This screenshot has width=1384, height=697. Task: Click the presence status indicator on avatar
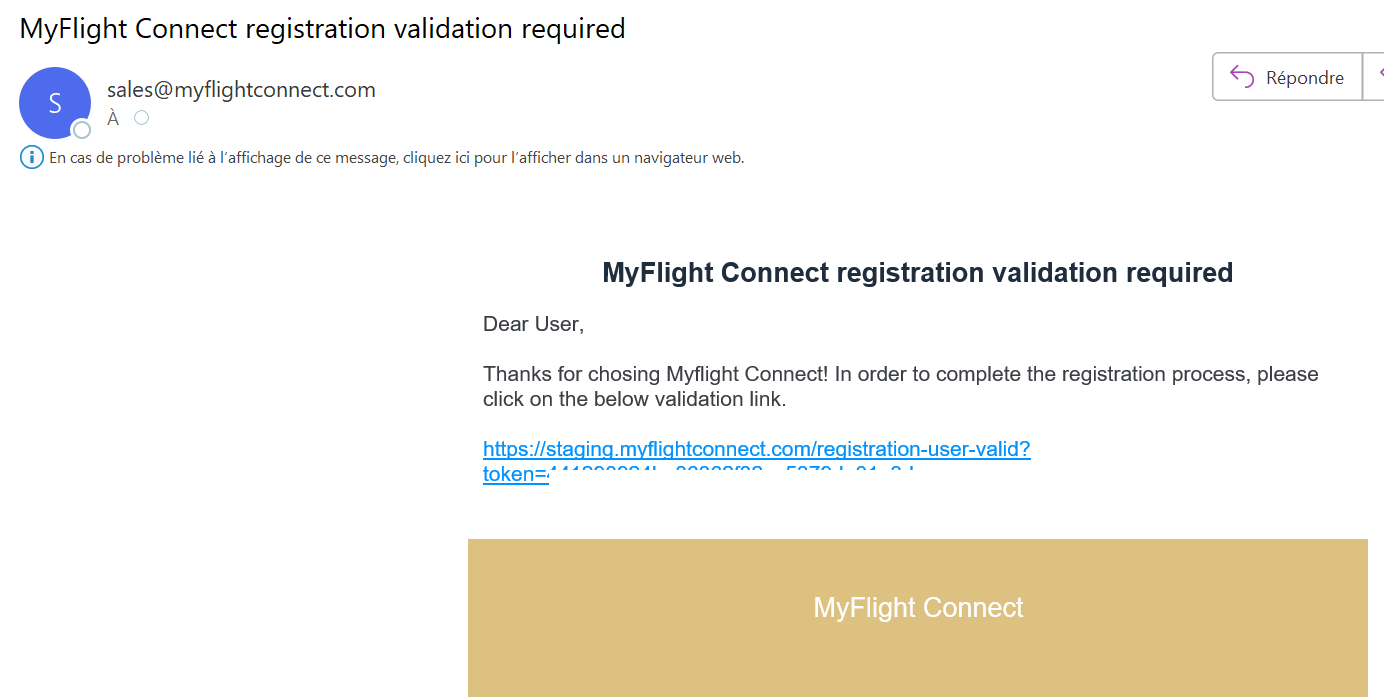coord(82,130)
